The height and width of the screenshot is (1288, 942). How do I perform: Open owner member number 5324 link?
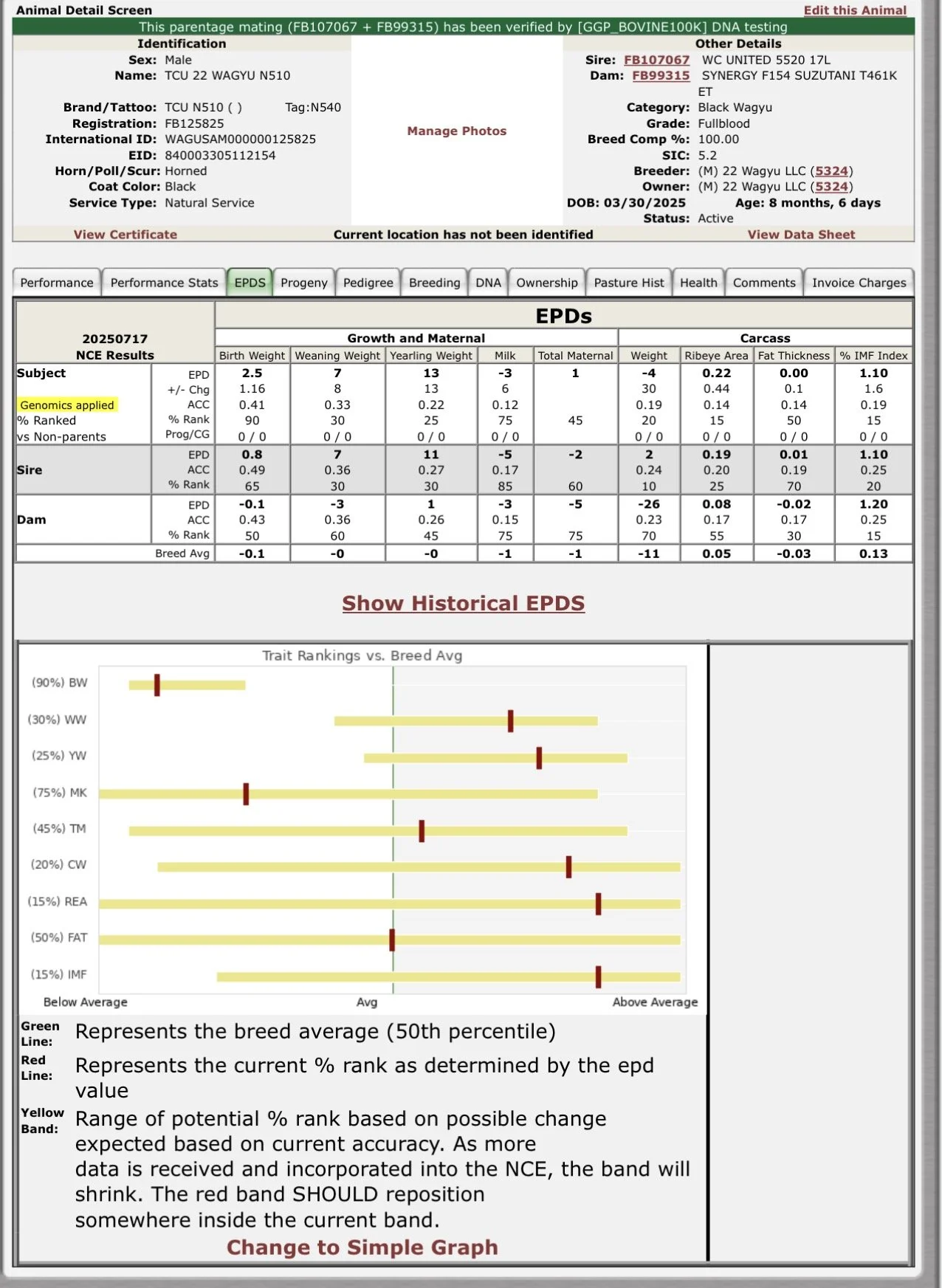click(x=831, y=187)
